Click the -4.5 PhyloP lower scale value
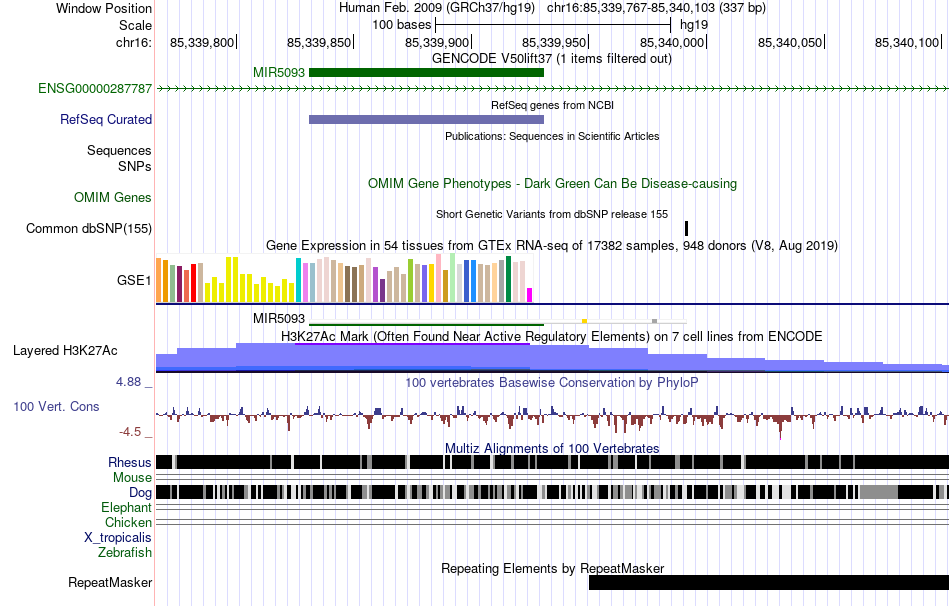This screenshot has width=950, height=606. tap(130, 431)
